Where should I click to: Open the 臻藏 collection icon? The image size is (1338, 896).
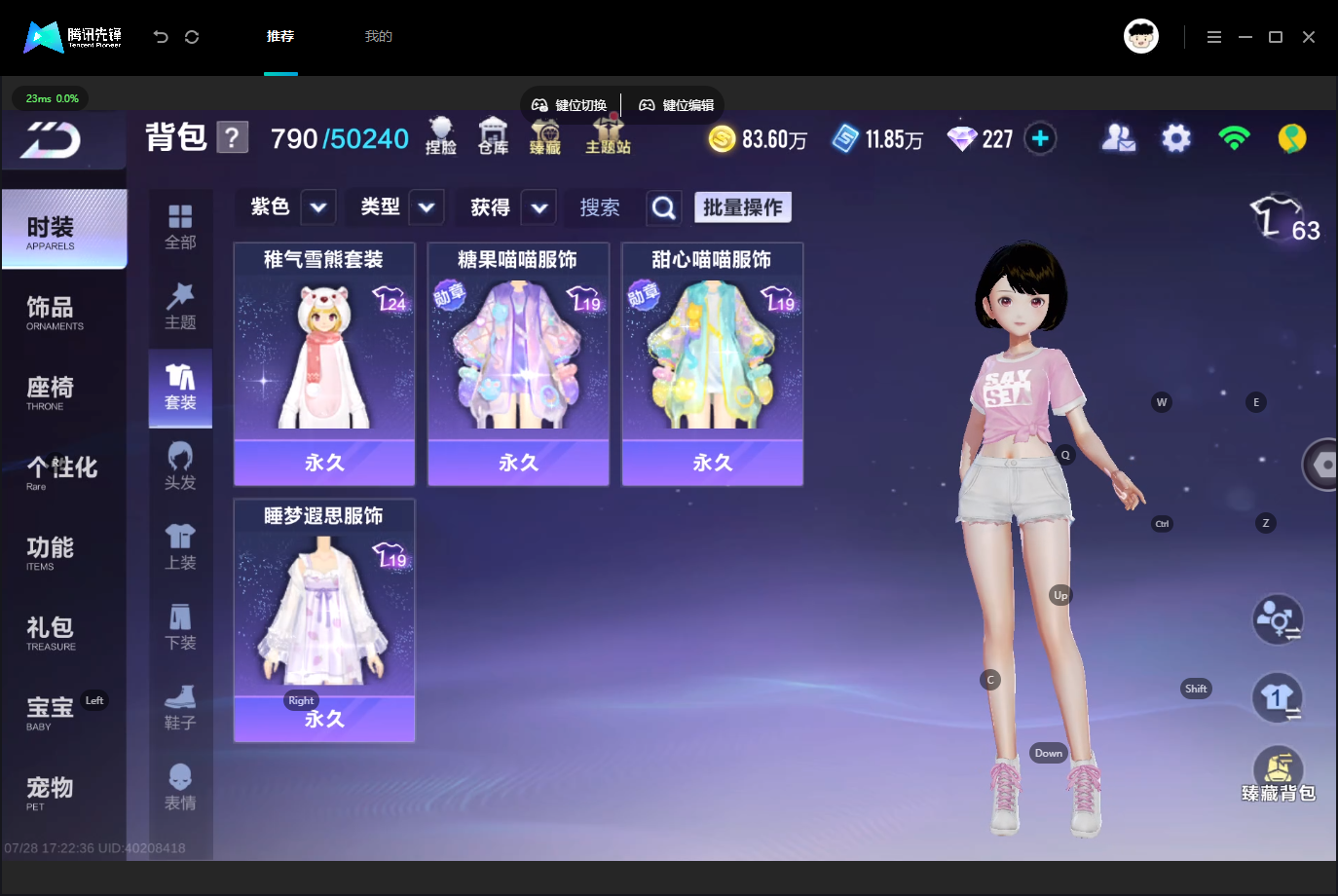pos(545,137)
